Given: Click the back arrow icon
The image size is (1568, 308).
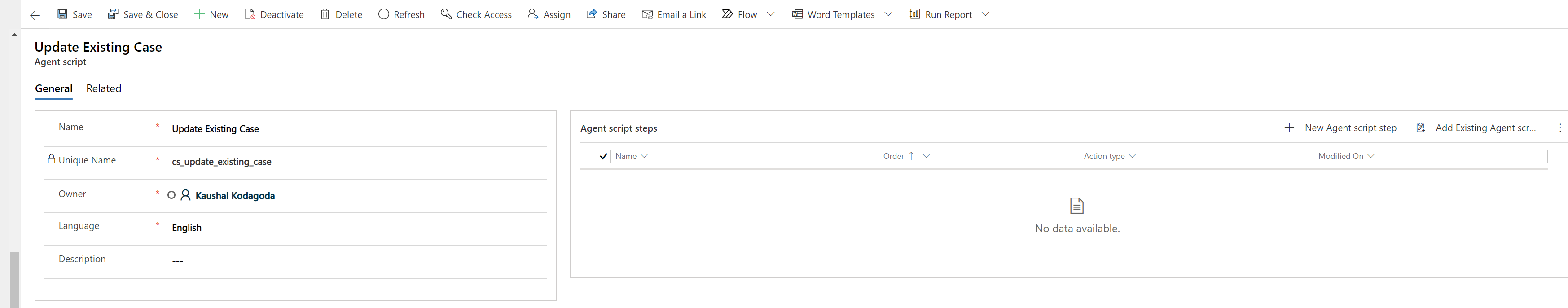Looking at the screenshot, I should point(35,15).
